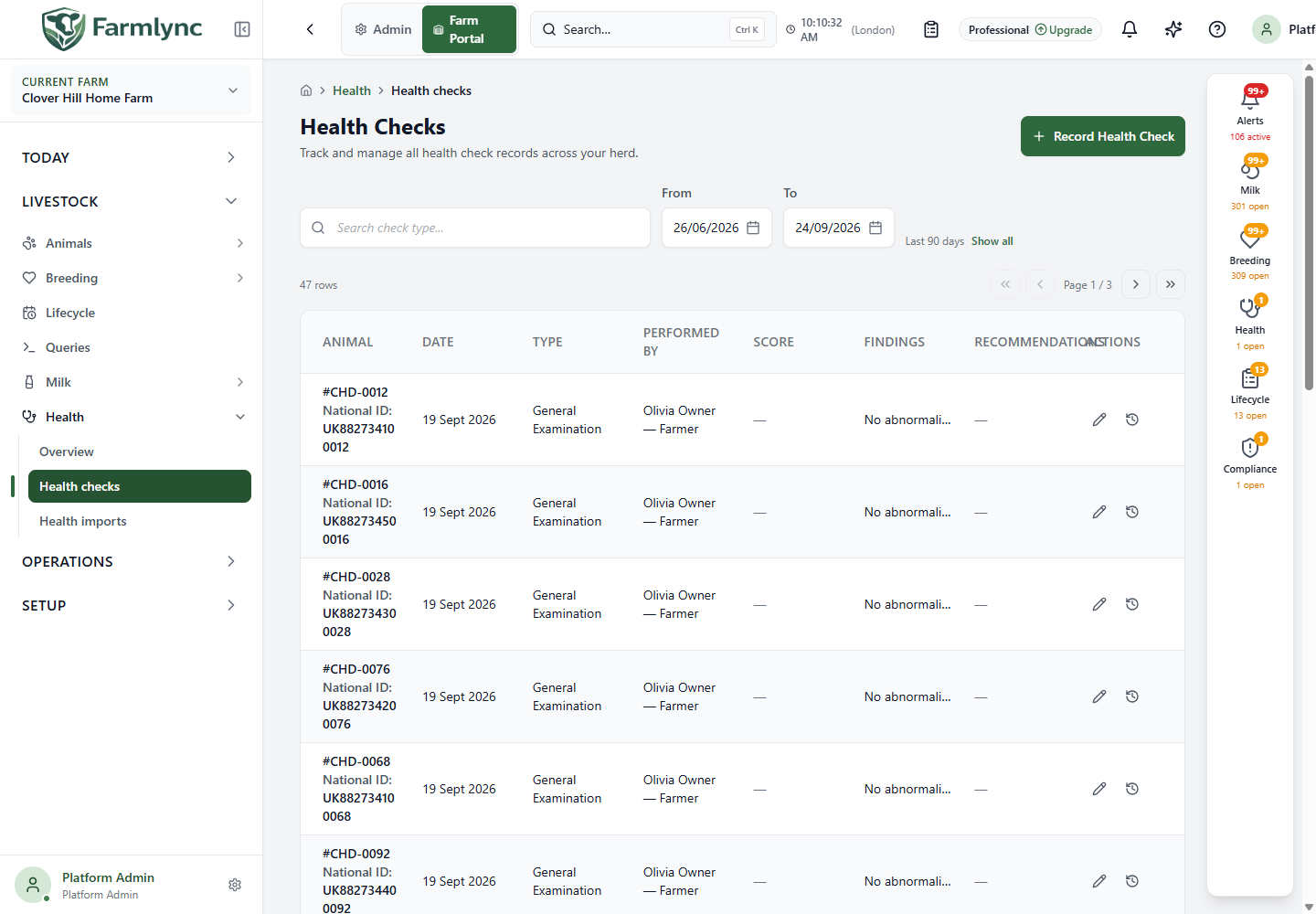Screen dimensions: 1316x914
Task: Click the TYPE column header
Action: coord(547,342)
